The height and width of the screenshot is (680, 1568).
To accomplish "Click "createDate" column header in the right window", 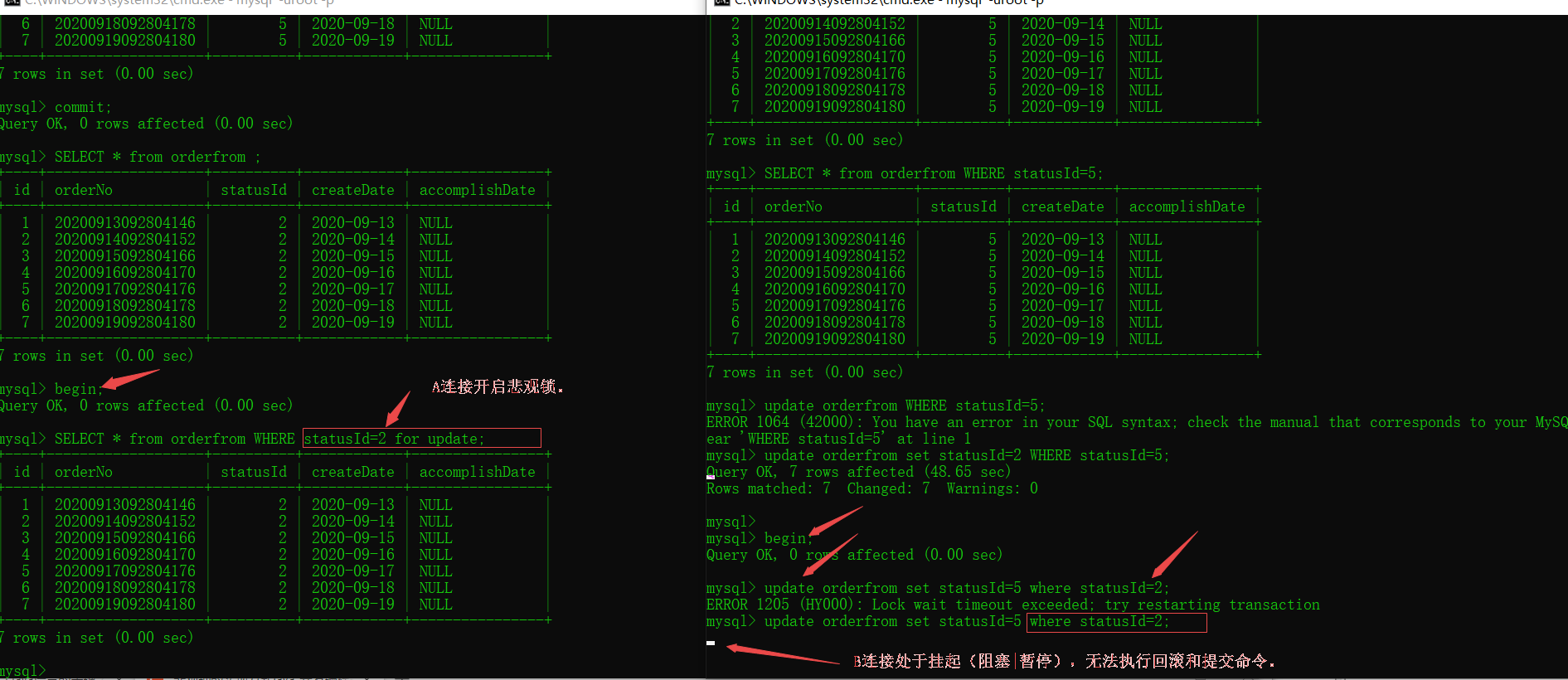I will (x=1063, y=206).
